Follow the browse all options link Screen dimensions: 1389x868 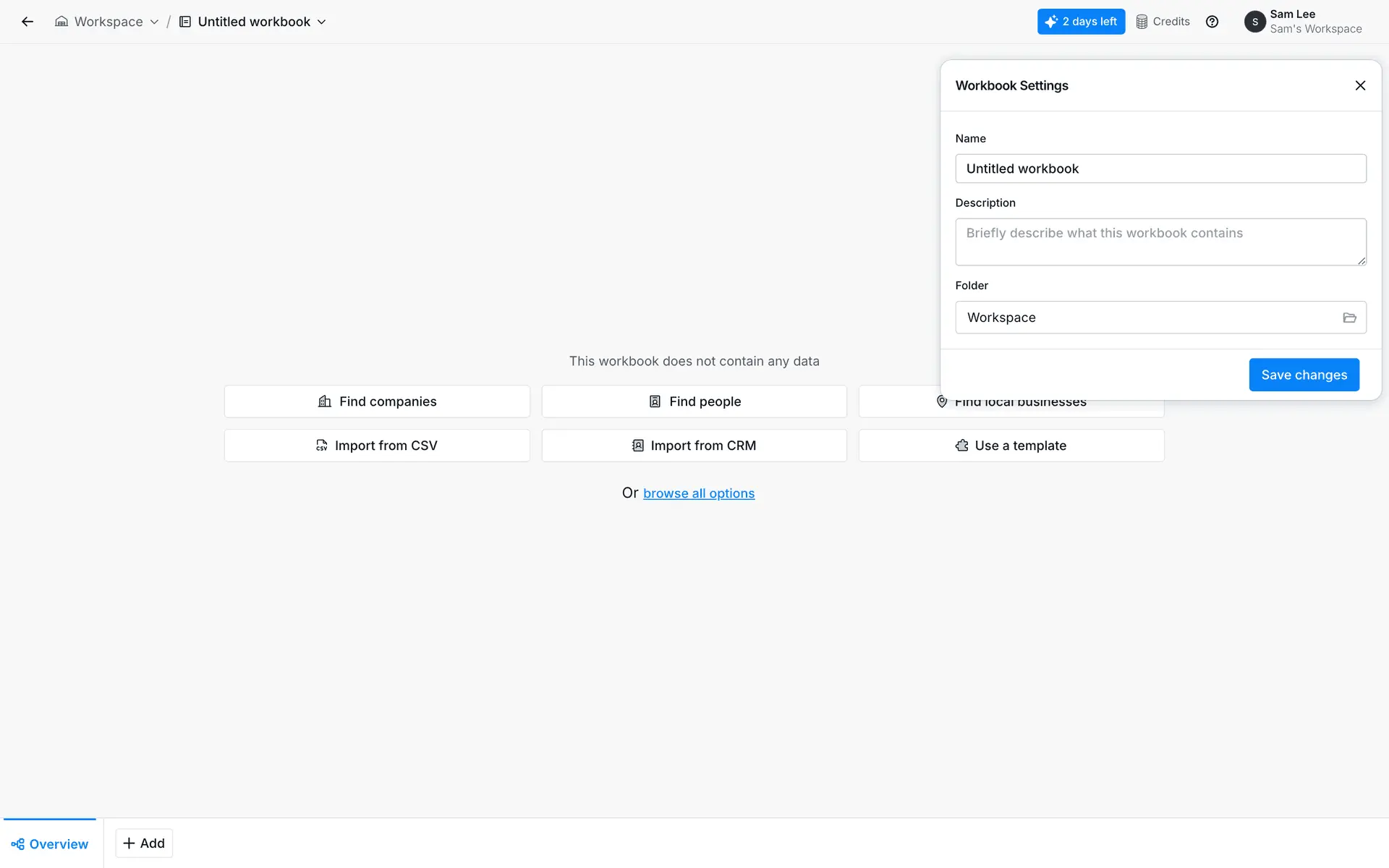point(698,493)
